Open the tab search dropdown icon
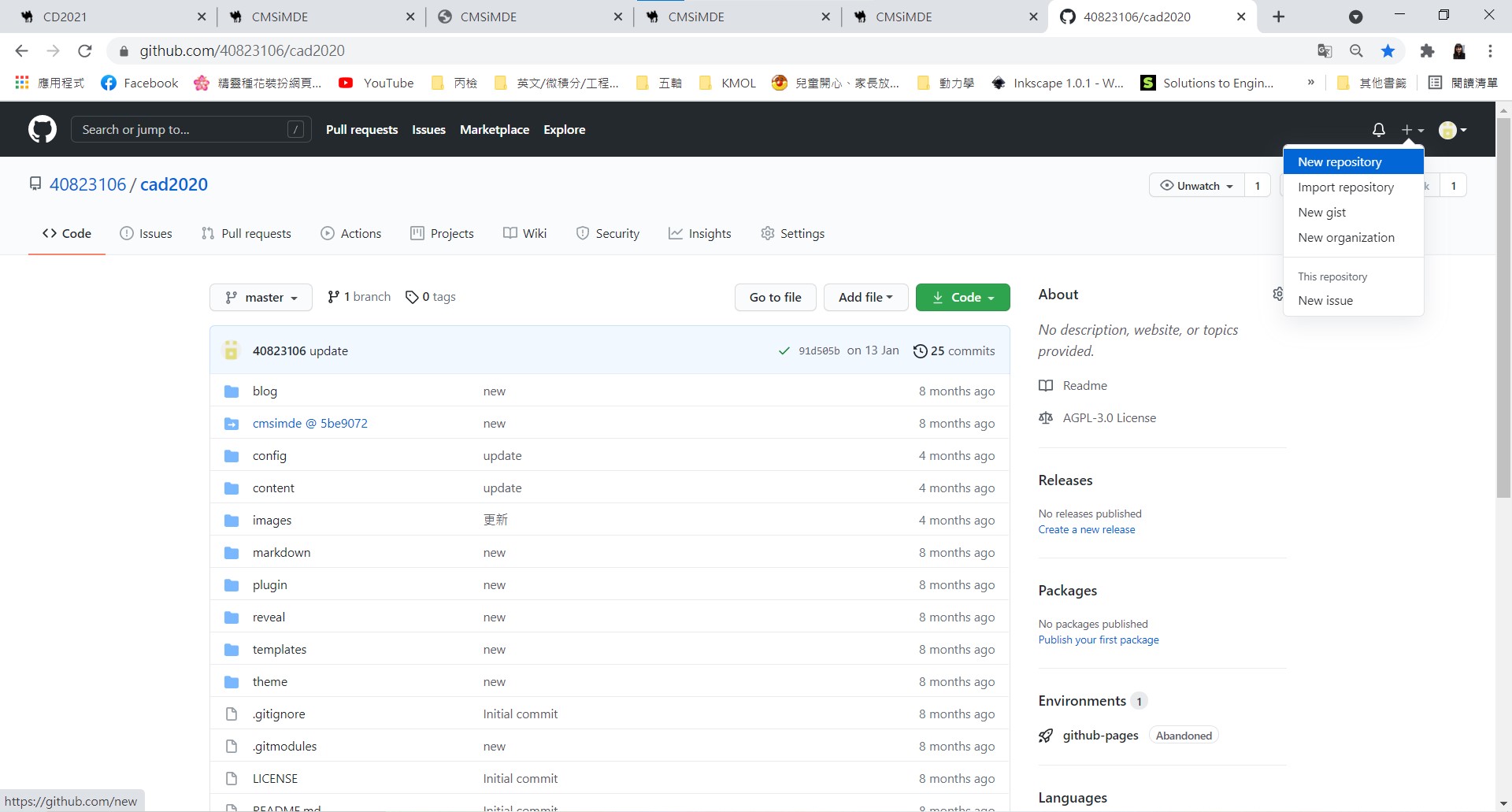The image size is (1512, 812). [1355, 17]
